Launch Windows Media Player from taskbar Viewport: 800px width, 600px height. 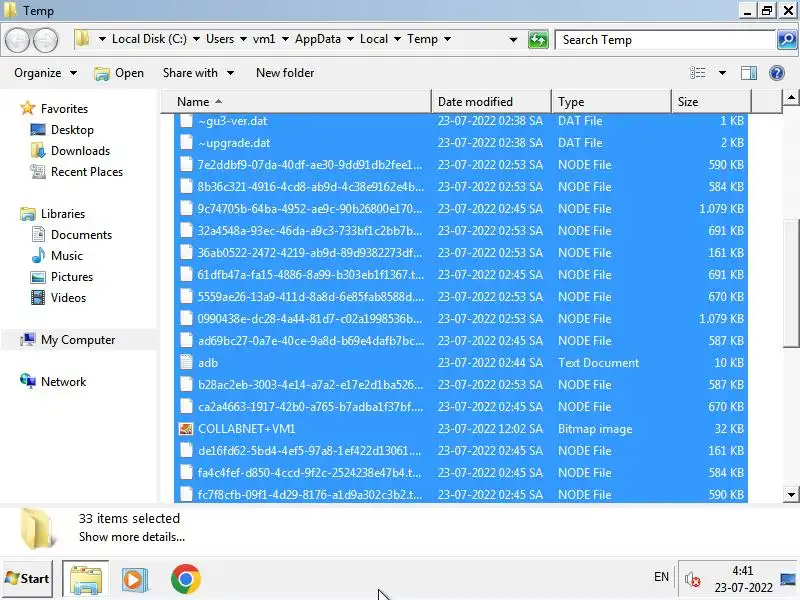pyautogui.click(x=135, y=579)
